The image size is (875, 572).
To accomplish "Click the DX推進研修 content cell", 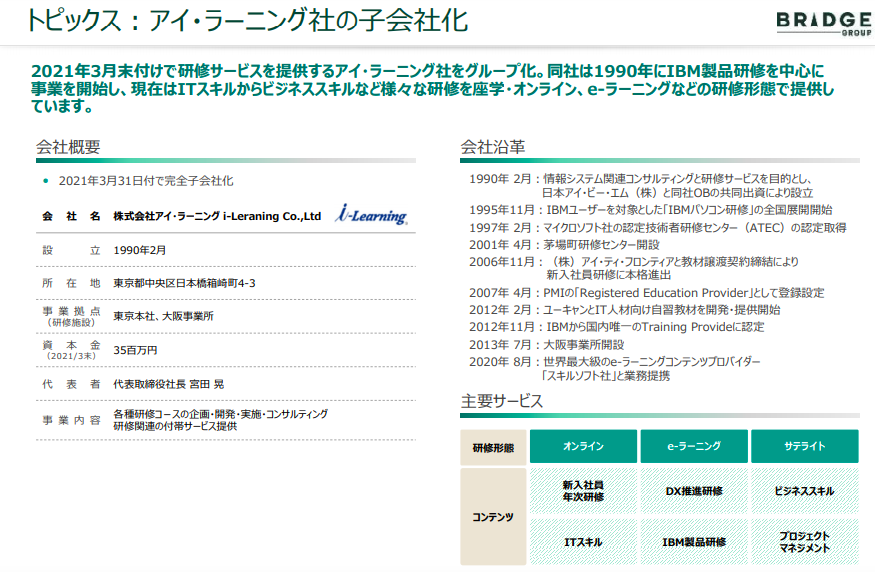I will coord(694,491).
